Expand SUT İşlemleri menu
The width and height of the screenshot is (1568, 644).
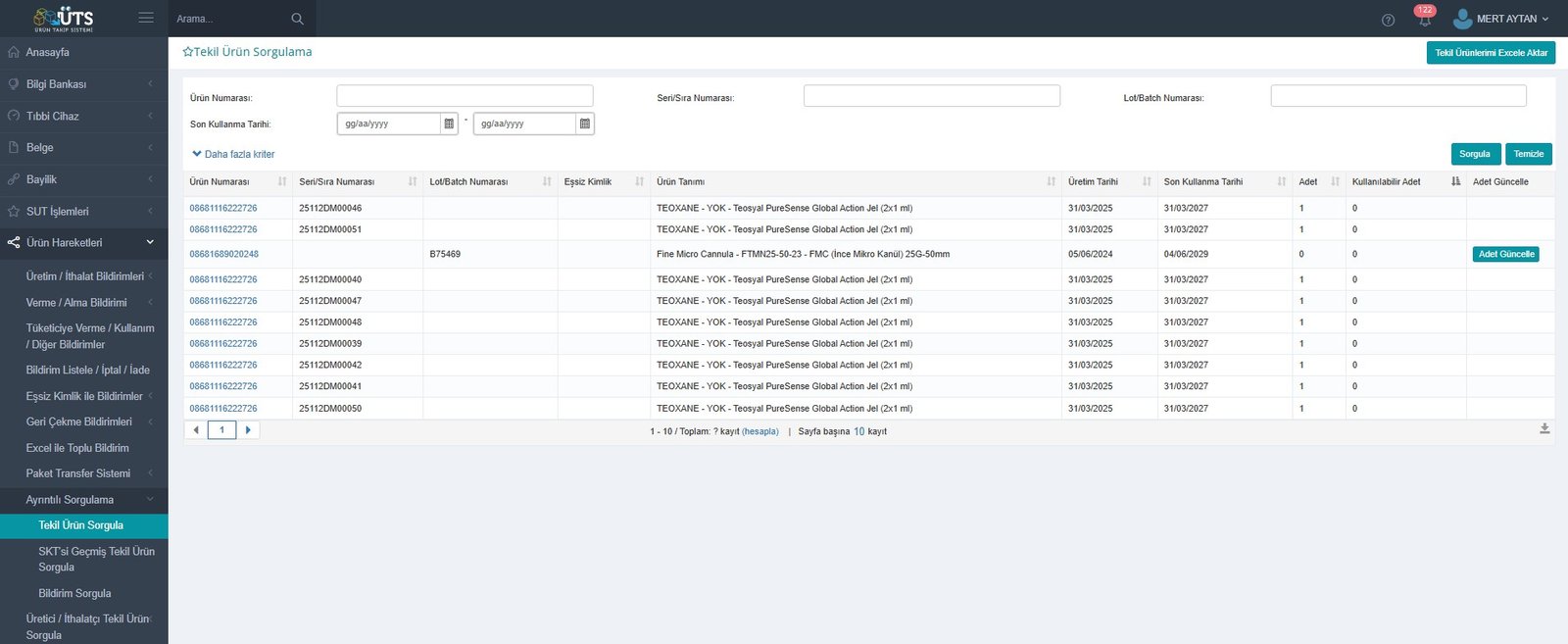coord(83,211)
